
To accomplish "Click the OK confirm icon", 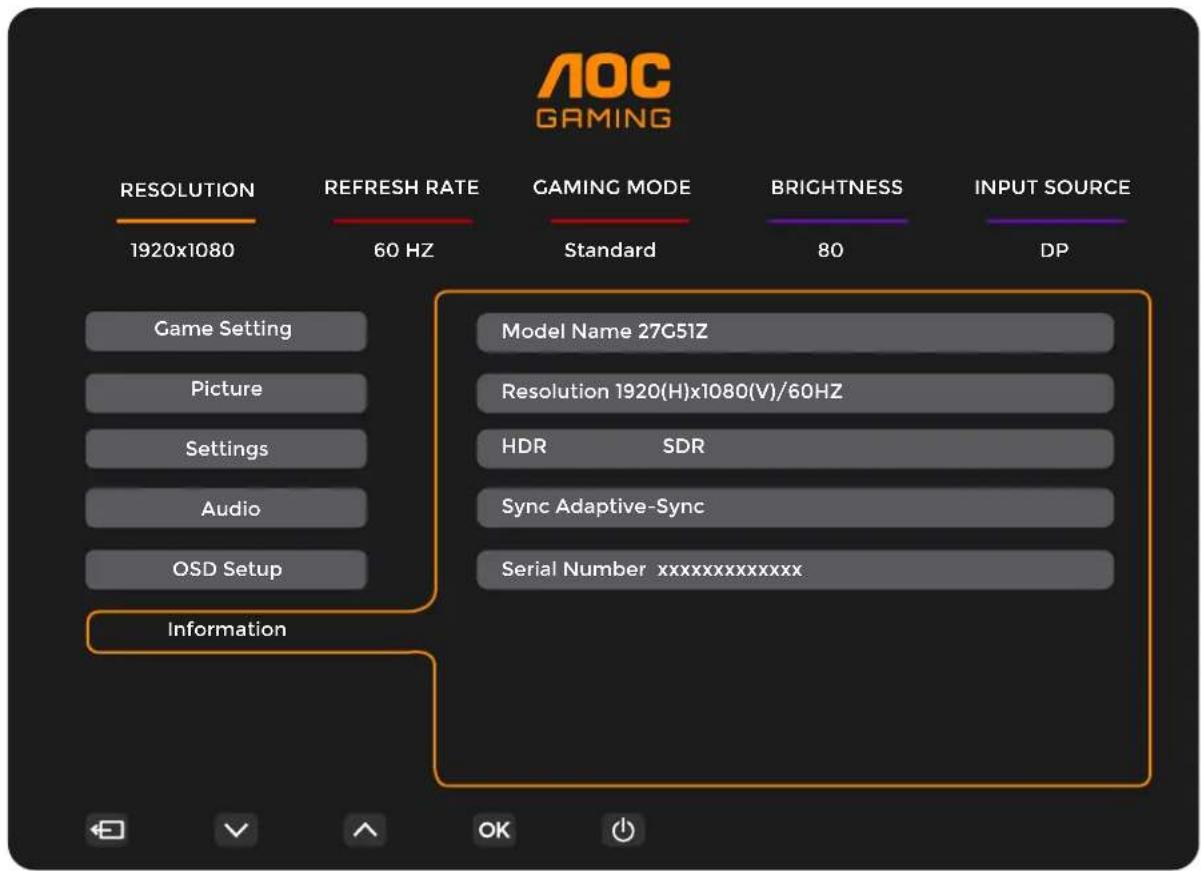I will pos(494,830).
